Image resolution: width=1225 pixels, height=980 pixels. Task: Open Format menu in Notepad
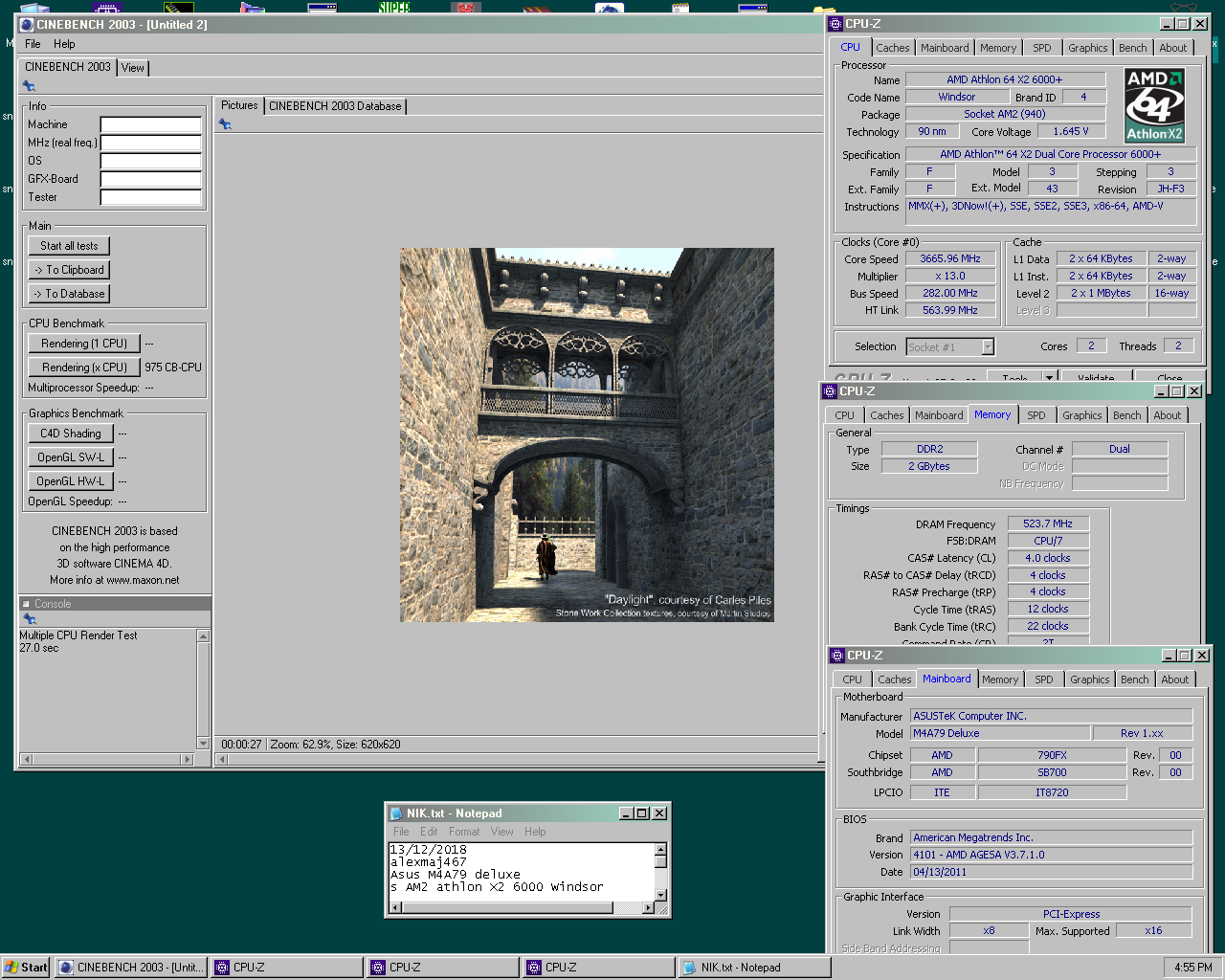click(464, 832)
